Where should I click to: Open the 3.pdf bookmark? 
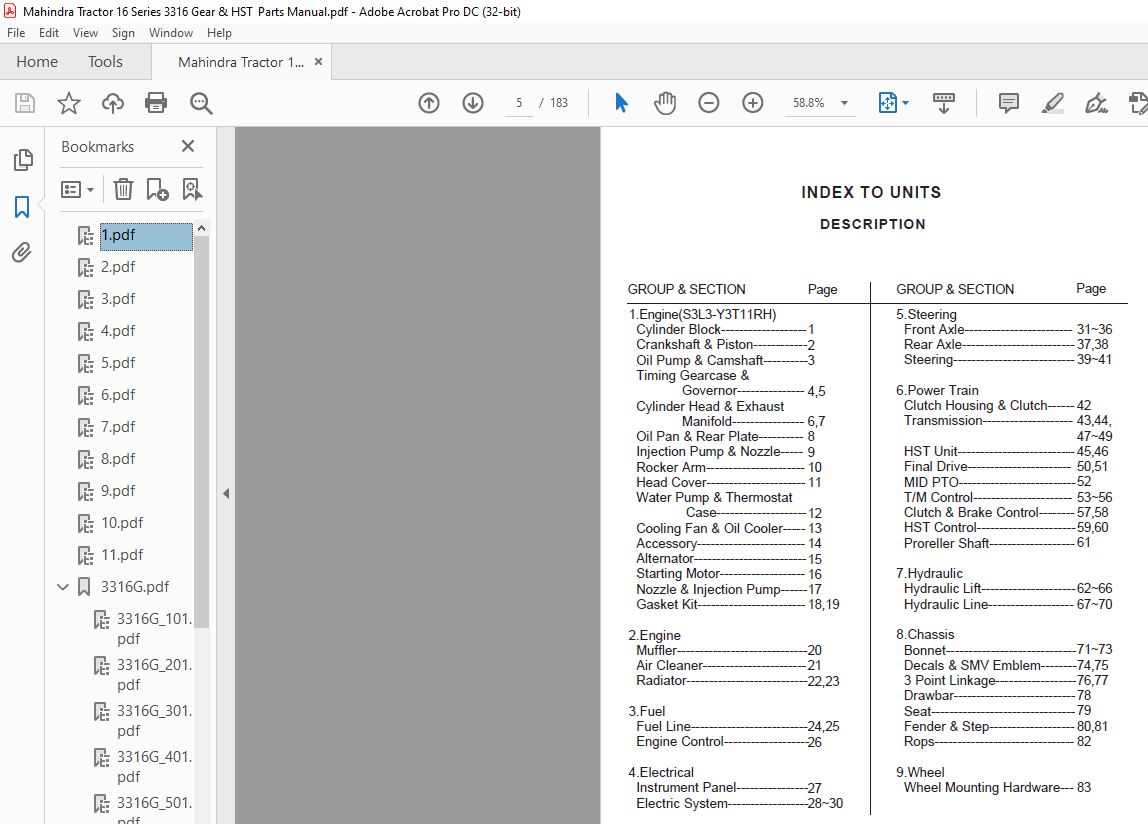pyautogui.click(x=118, y=300)
